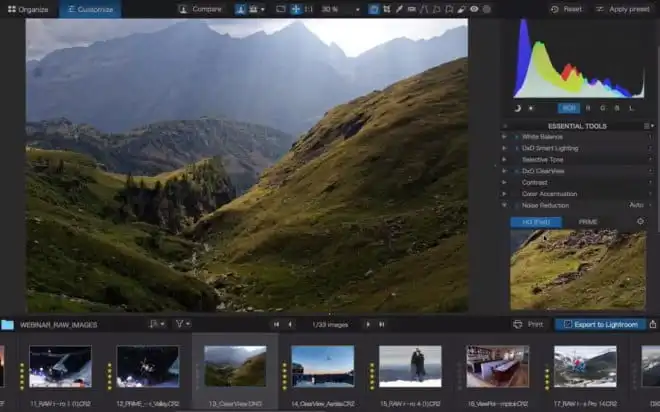Open the sort order dropdown
660x412 pixels.
[x=157, y=324]
